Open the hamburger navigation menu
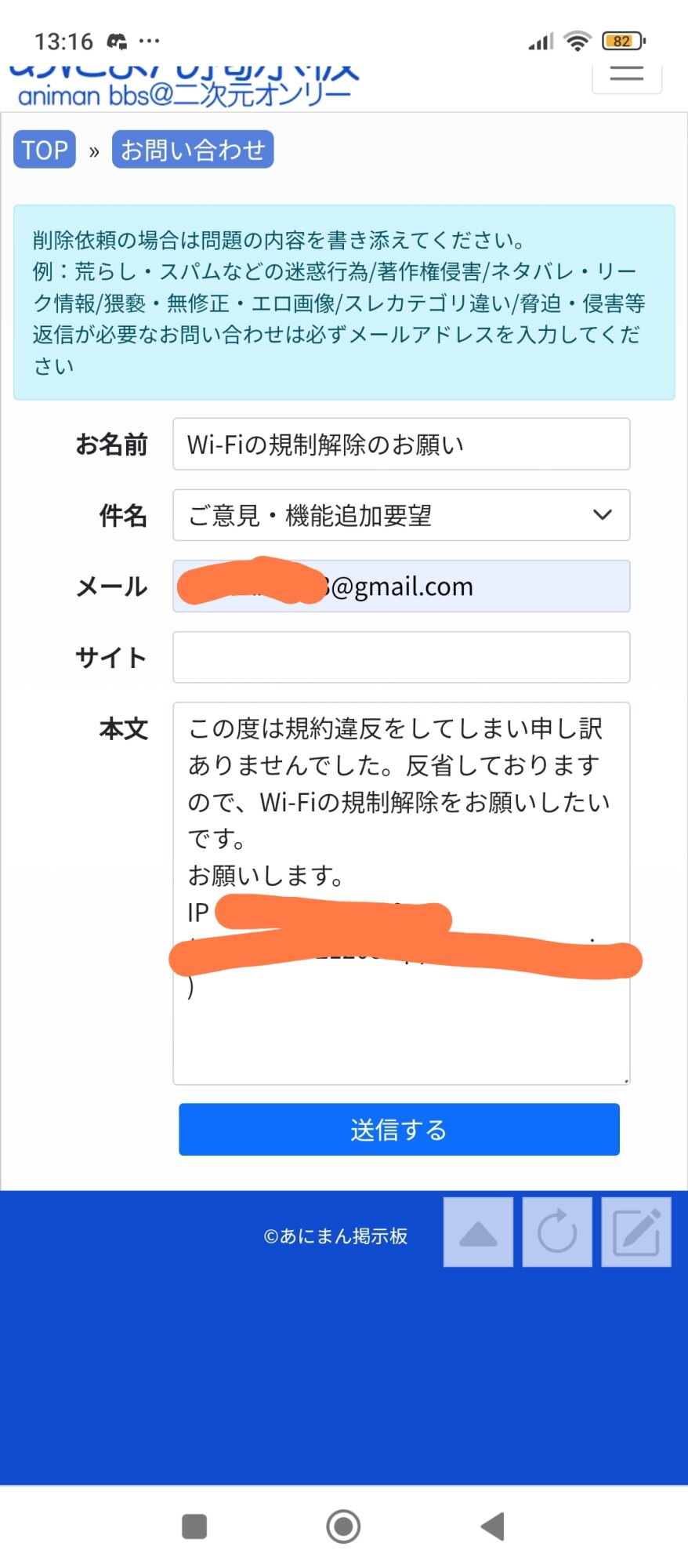Screen dimensions: 688x1568 (626, 75)
